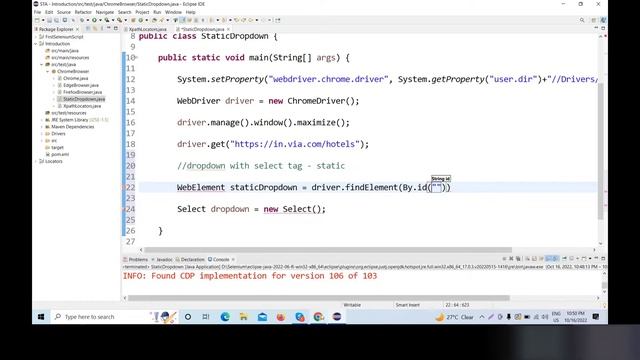
Task: Collapse the Introduction project node
Action: click(36, 44)
